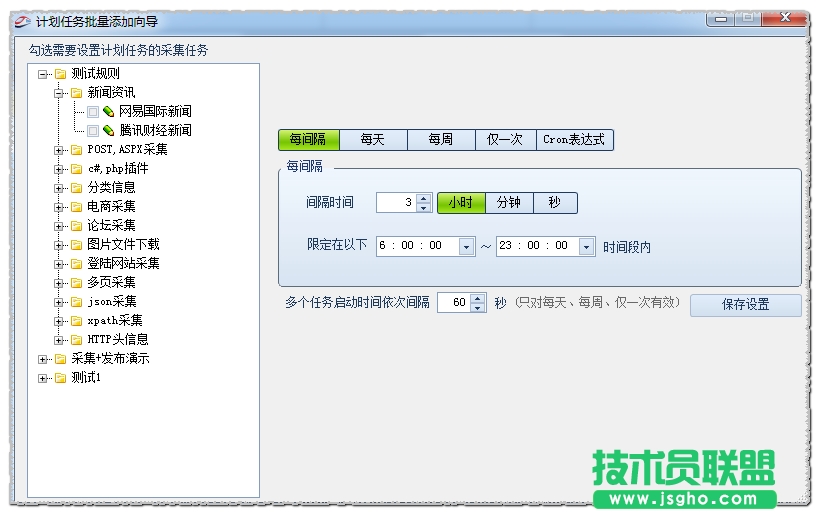
Task: Switch to the 仅一次 tab
Action: coord(505,140)
